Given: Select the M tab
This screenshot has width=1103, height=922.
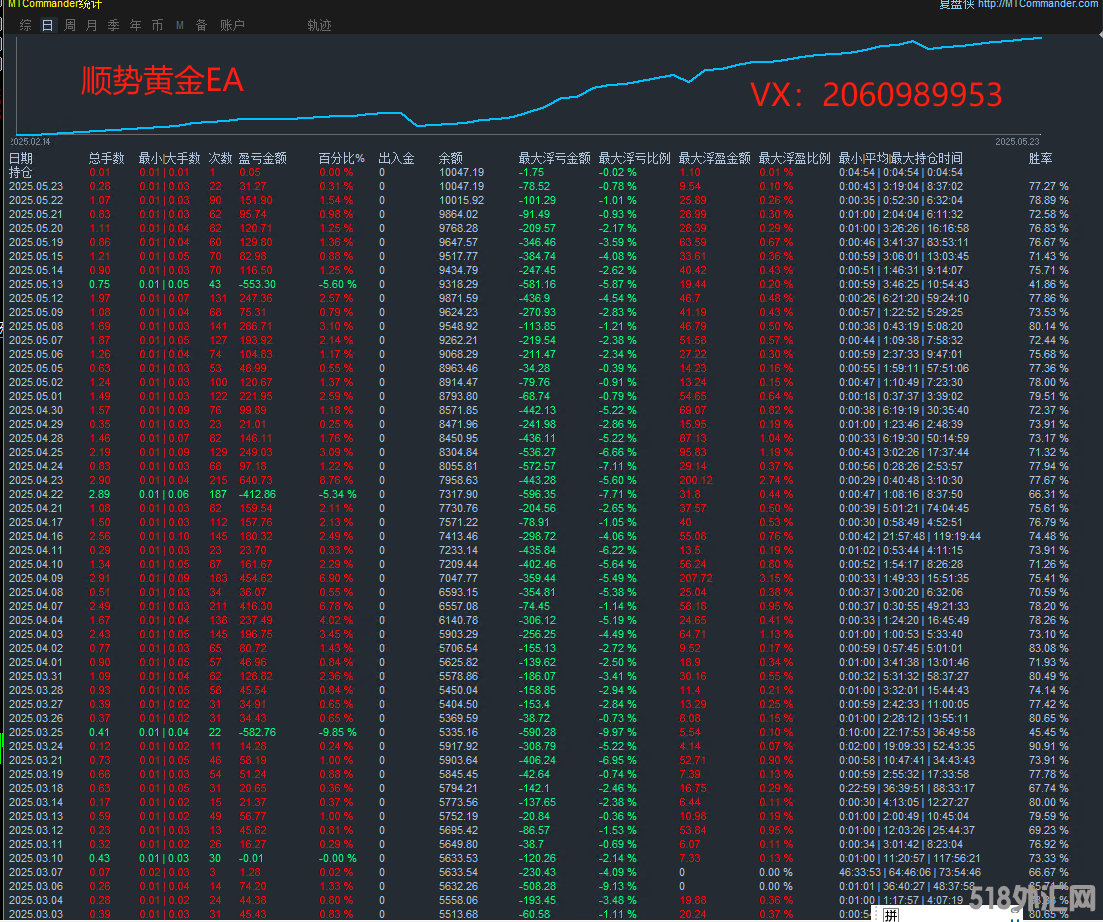Looking at the screenshot, I should [x=180, y=25].
